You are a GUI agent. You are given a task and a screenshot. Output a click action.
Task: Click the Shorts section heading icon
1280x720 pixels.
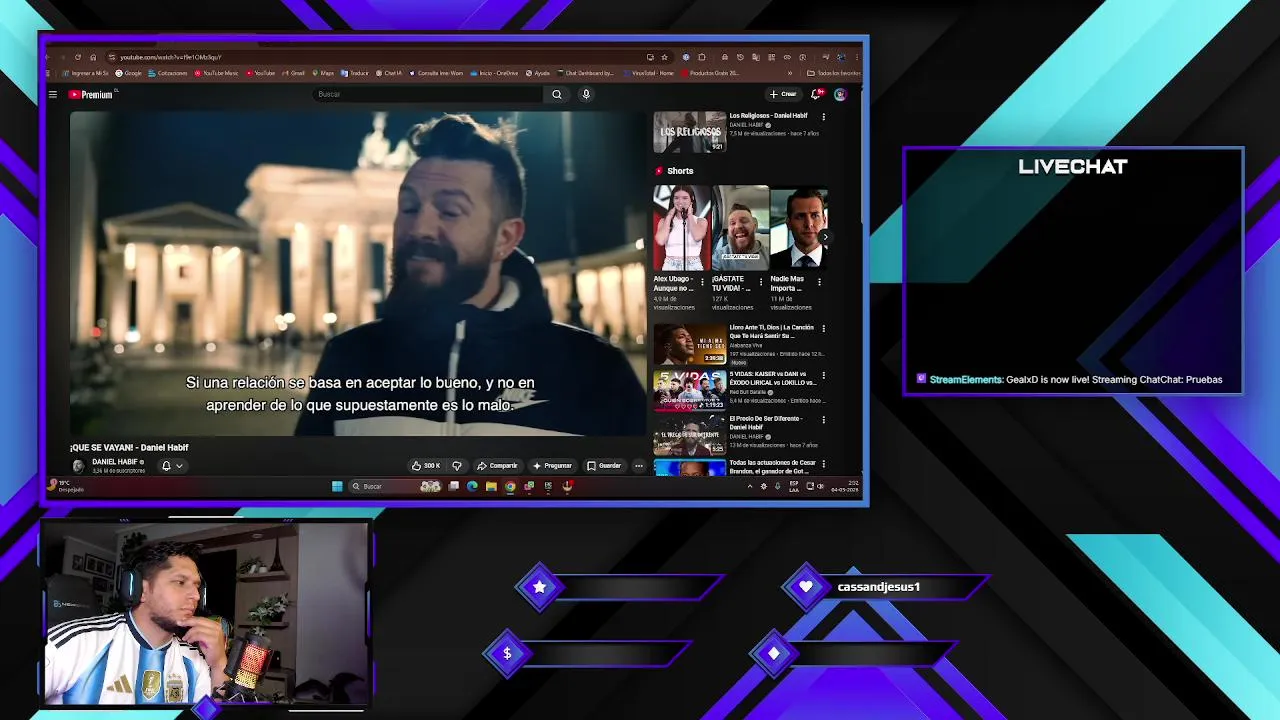(x=659, y=171)
